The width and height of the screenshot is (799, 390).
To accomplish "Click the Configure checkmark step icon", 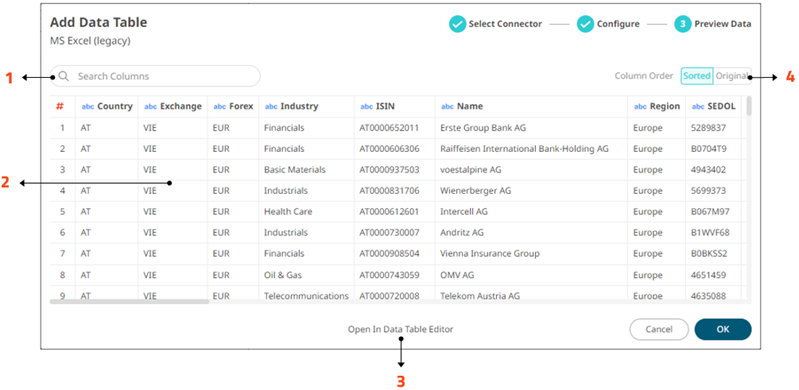I will click(585, 23).
